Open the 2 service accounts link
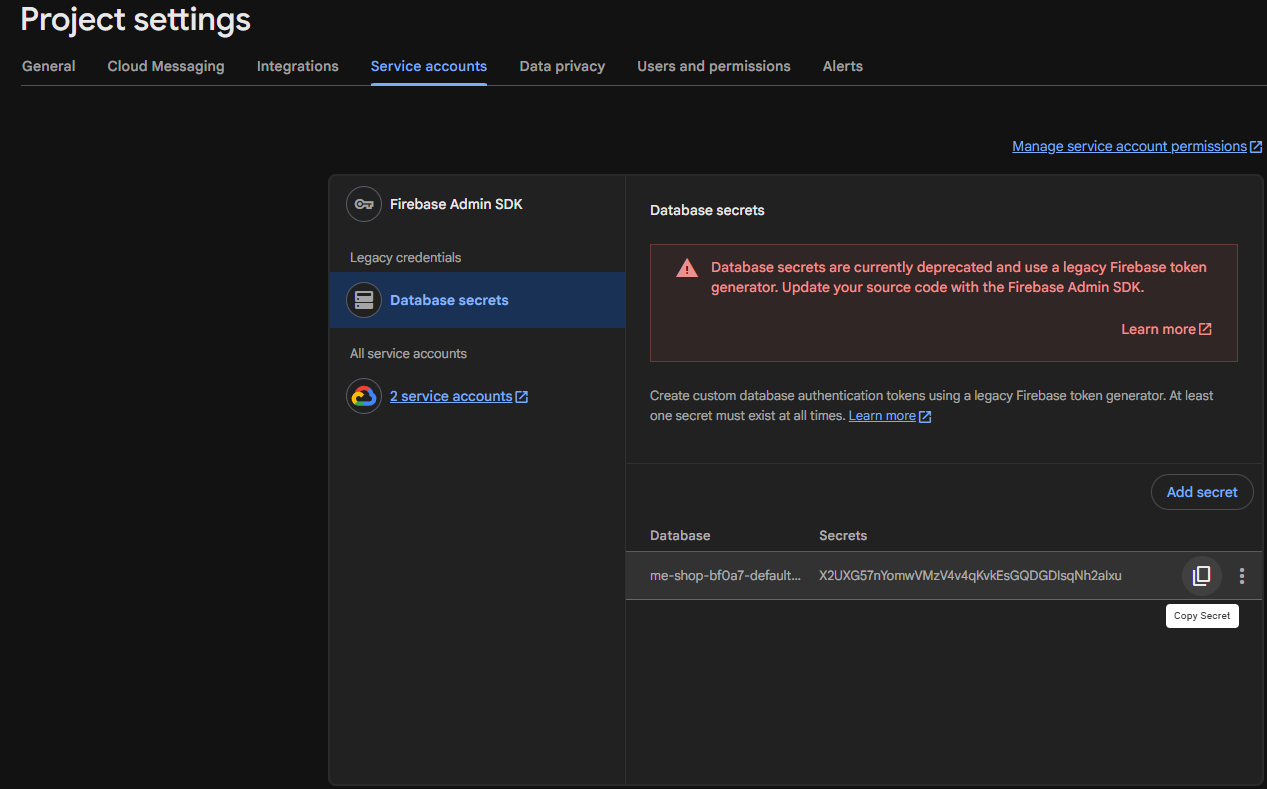 click(451, 396)
